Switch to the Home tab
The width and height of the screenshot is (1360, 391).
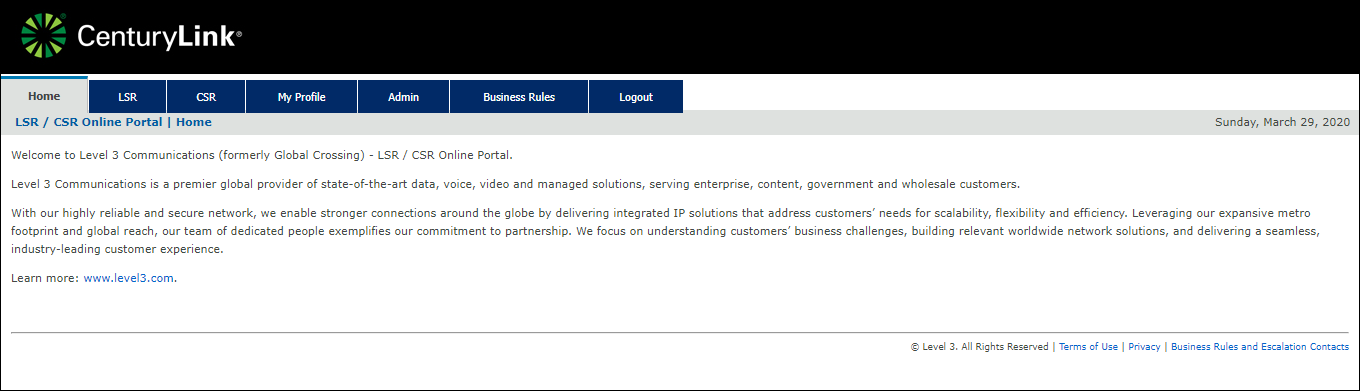coord(44,96)
